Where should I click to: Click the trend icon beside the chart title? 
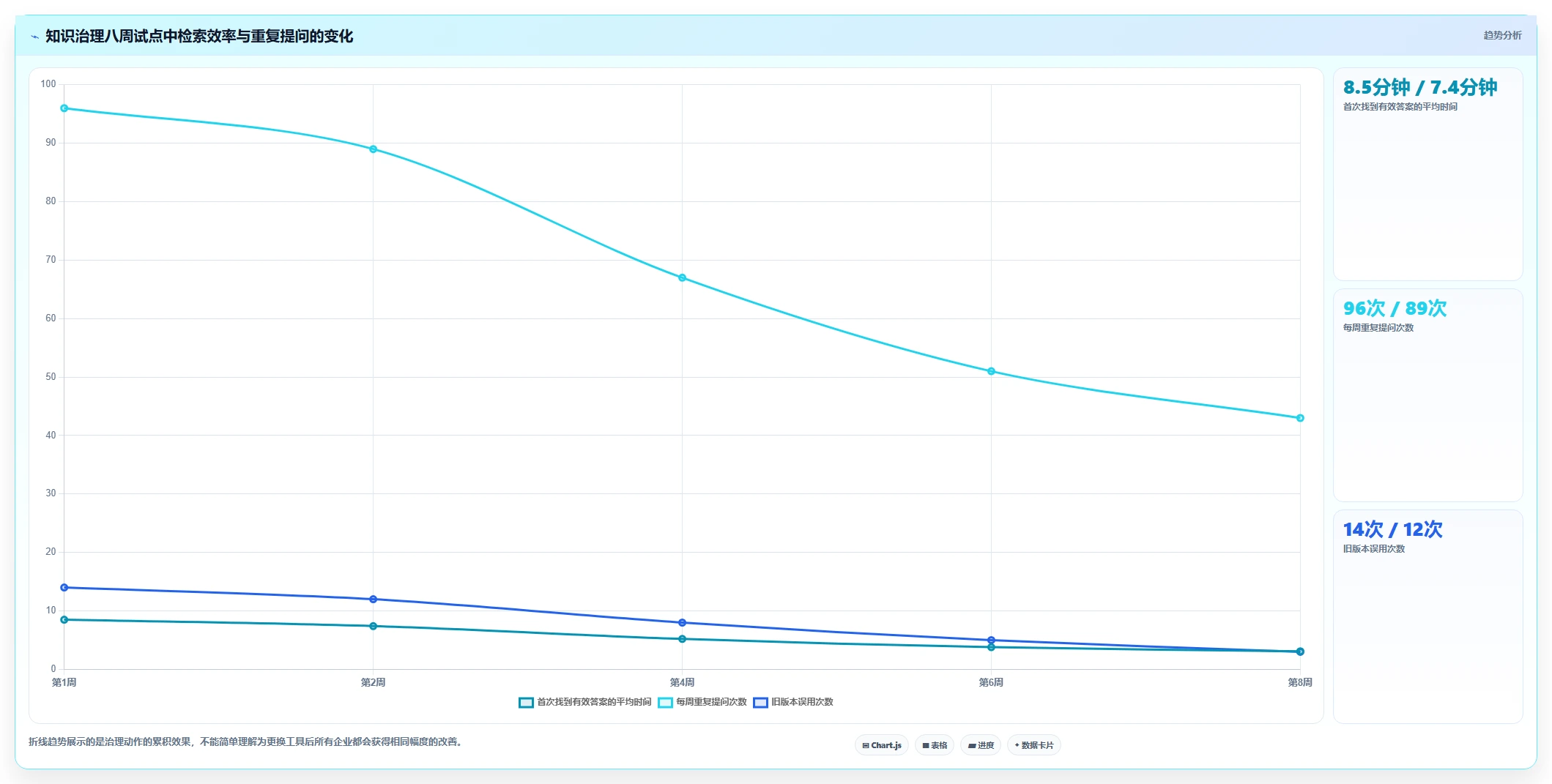(34, 37)
